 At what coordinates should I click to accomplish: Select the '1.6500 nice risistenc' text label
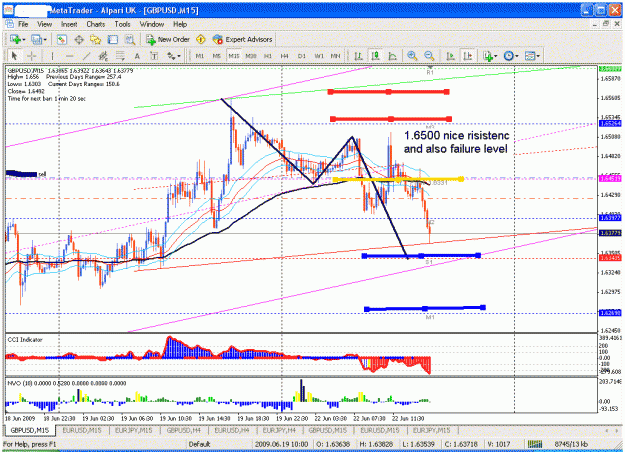coord(456,136)
